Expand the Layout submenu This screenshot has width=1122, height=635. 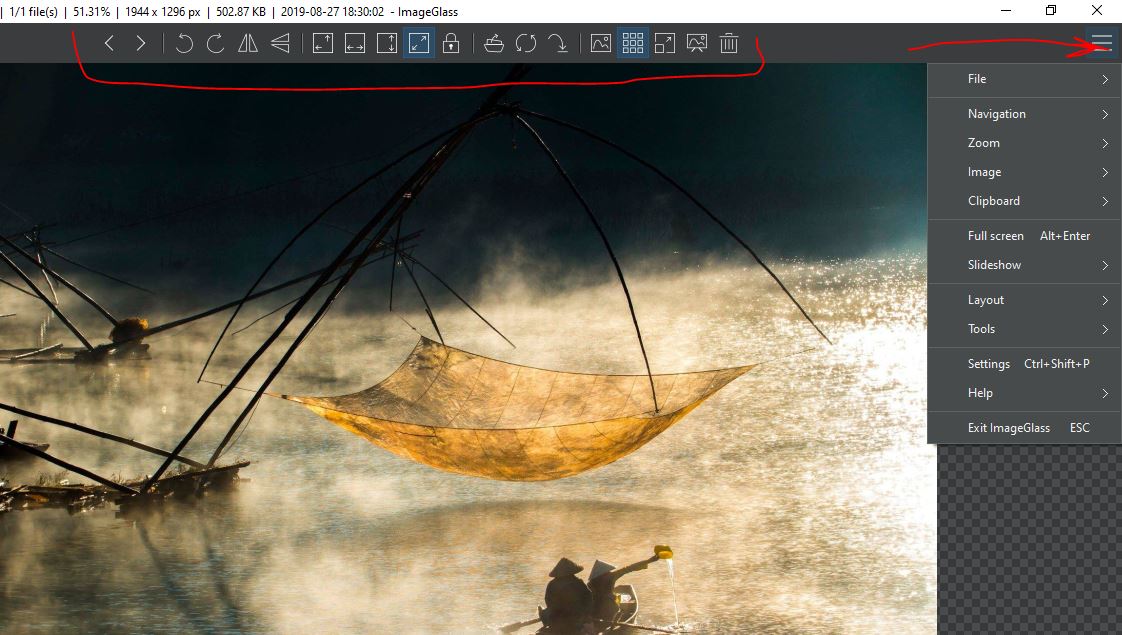point(986,299)
